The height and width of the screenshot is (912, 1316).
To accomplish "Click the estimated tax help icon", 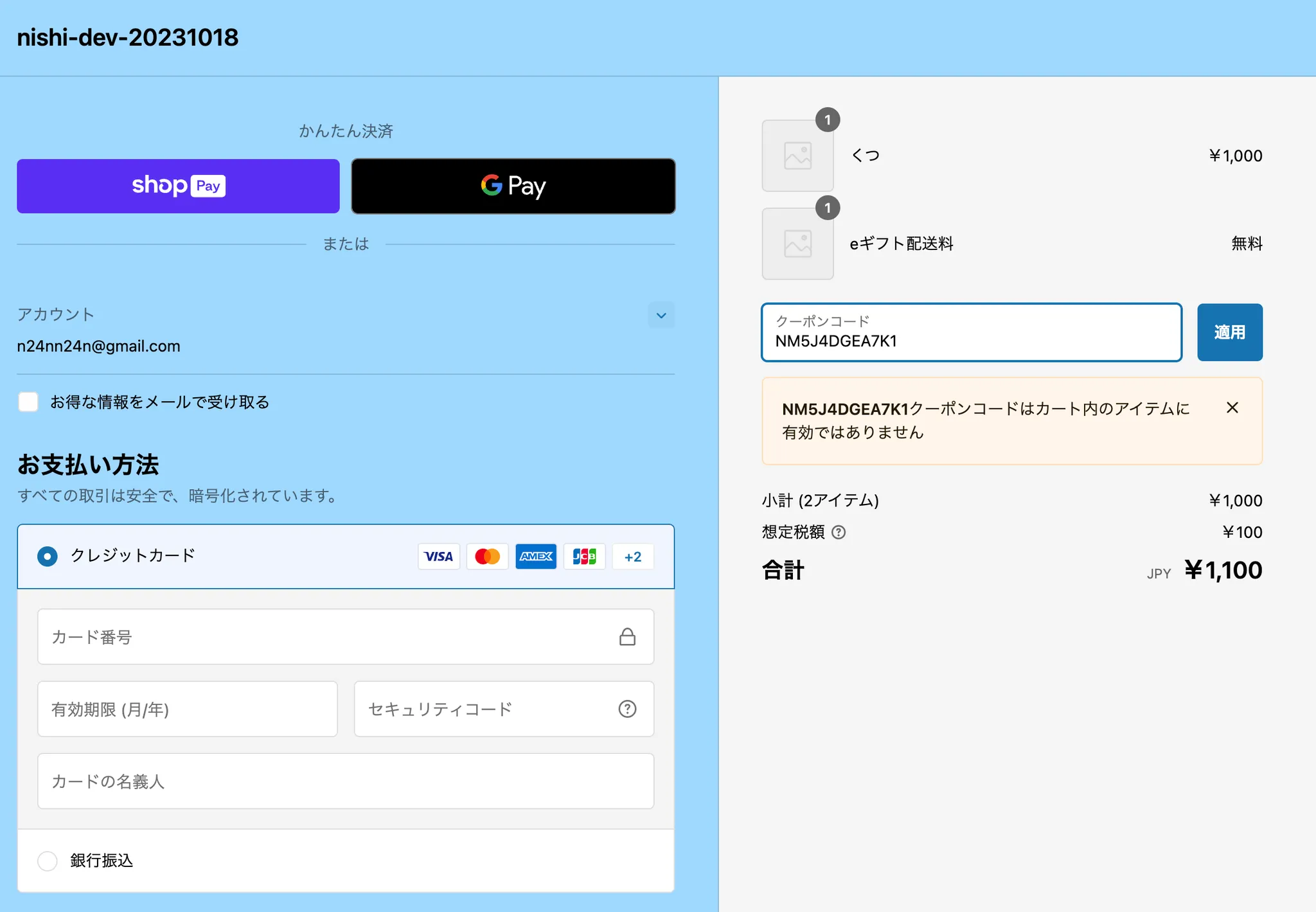I will click(839, 532).
